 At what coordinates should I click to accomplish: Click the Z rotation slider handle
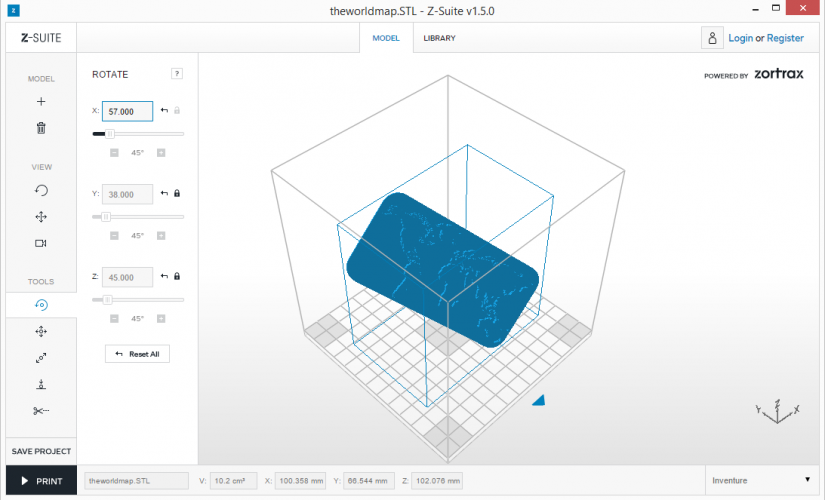(107, 300)
